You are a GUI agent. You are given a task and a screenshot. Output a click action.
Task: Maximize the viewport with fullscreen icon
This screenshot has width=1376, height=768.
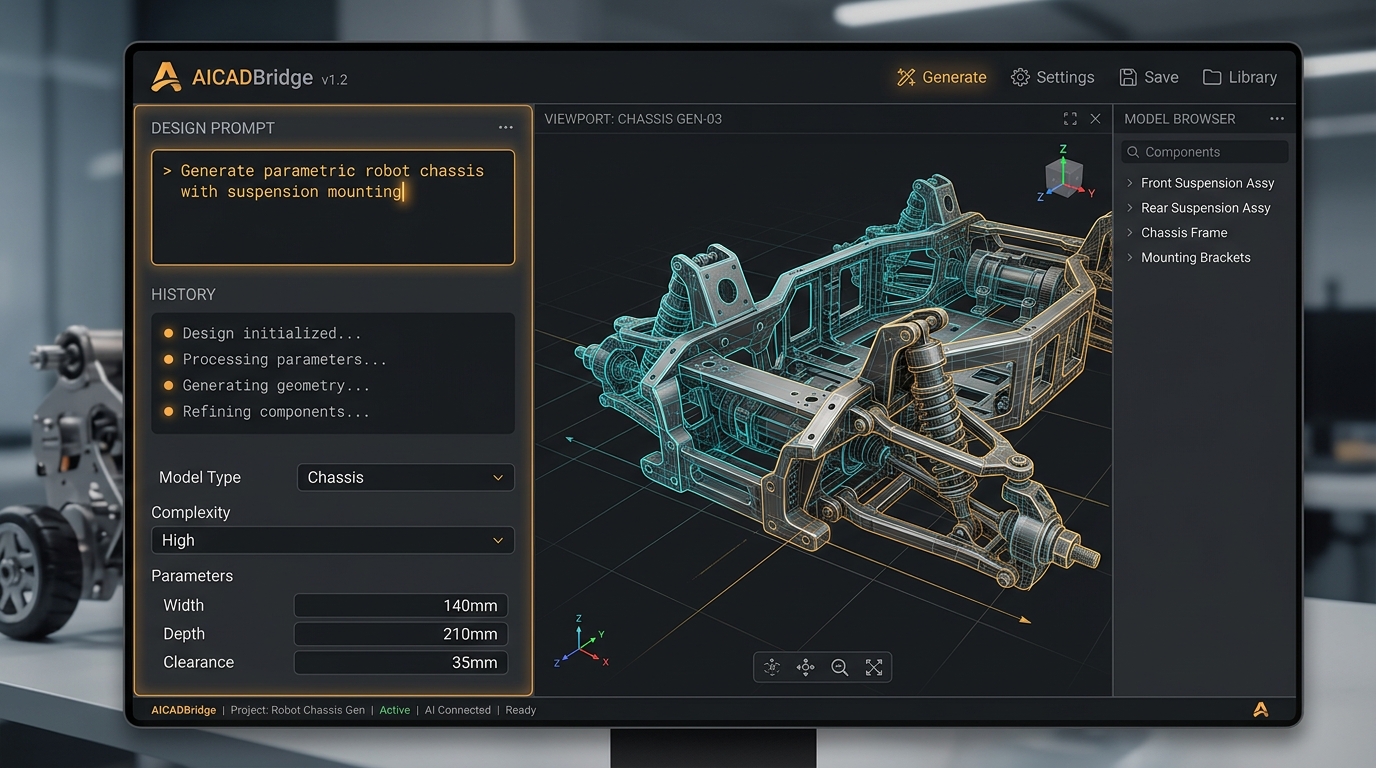pyautogui.click(x=1070, y=118)
